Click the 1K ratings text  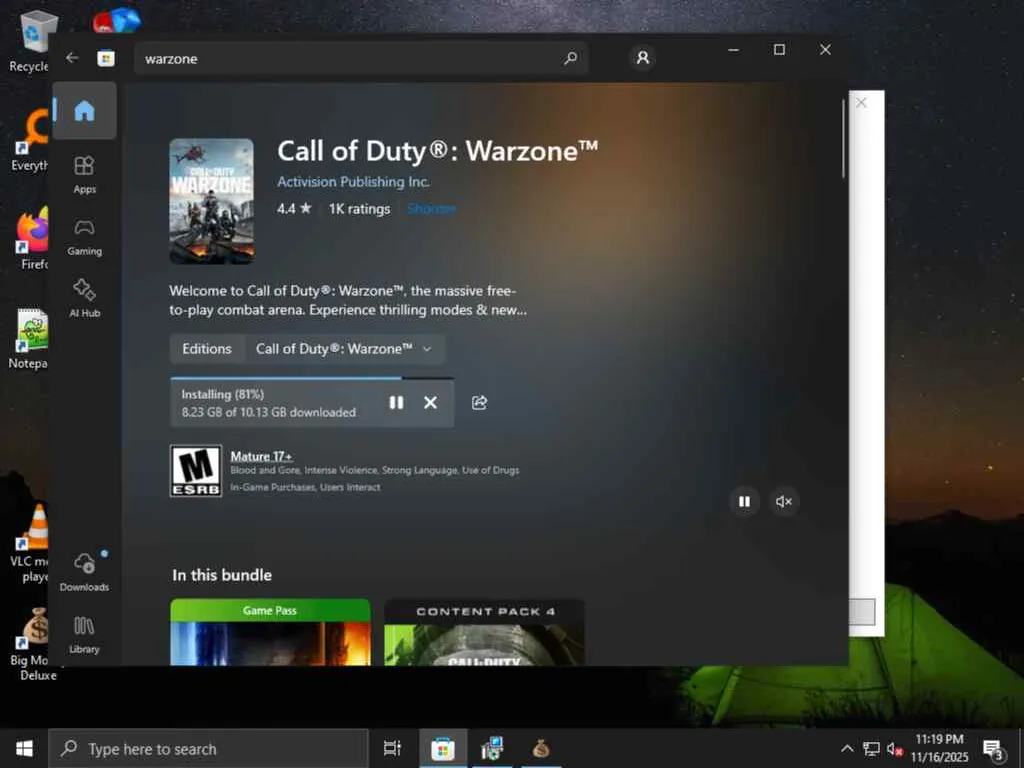(359, 209)
